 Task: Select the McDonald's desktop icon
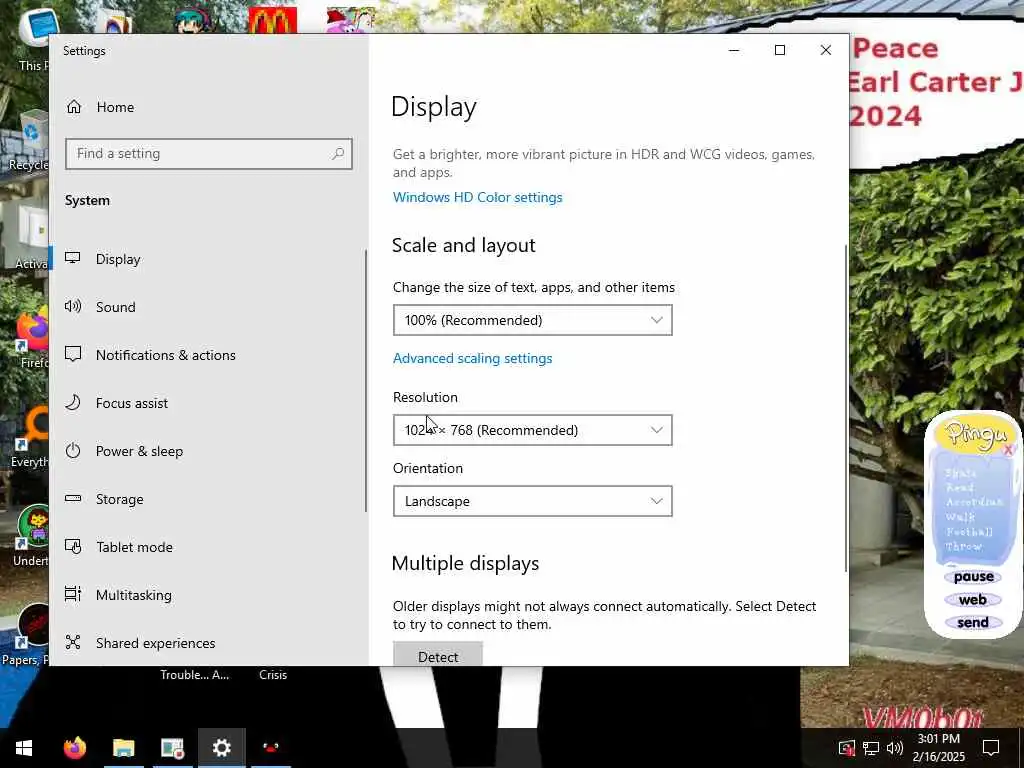[272, 20]
